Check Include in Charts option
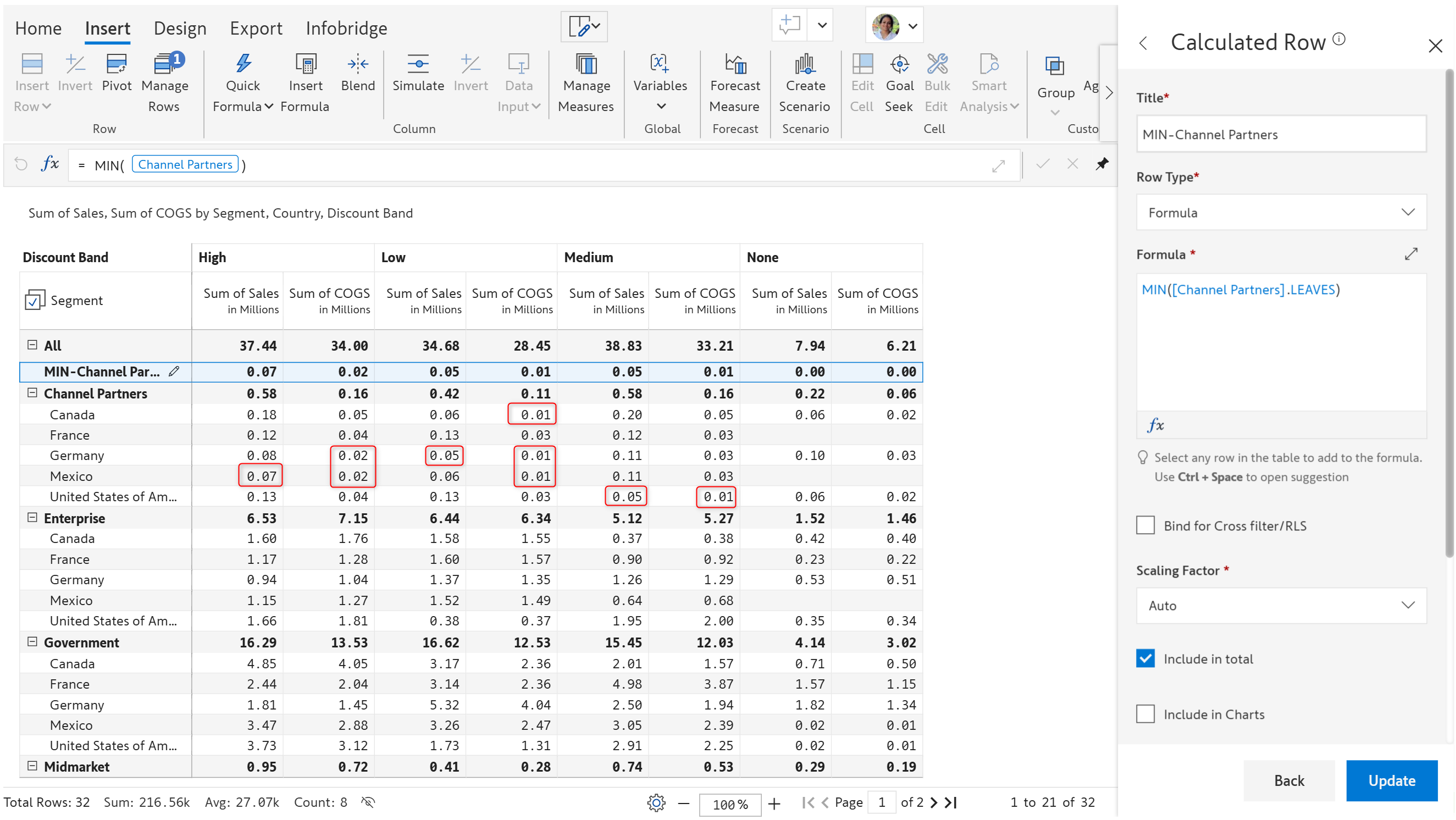The height and width of the screenshot is (820, 1456). point(1145,714)
